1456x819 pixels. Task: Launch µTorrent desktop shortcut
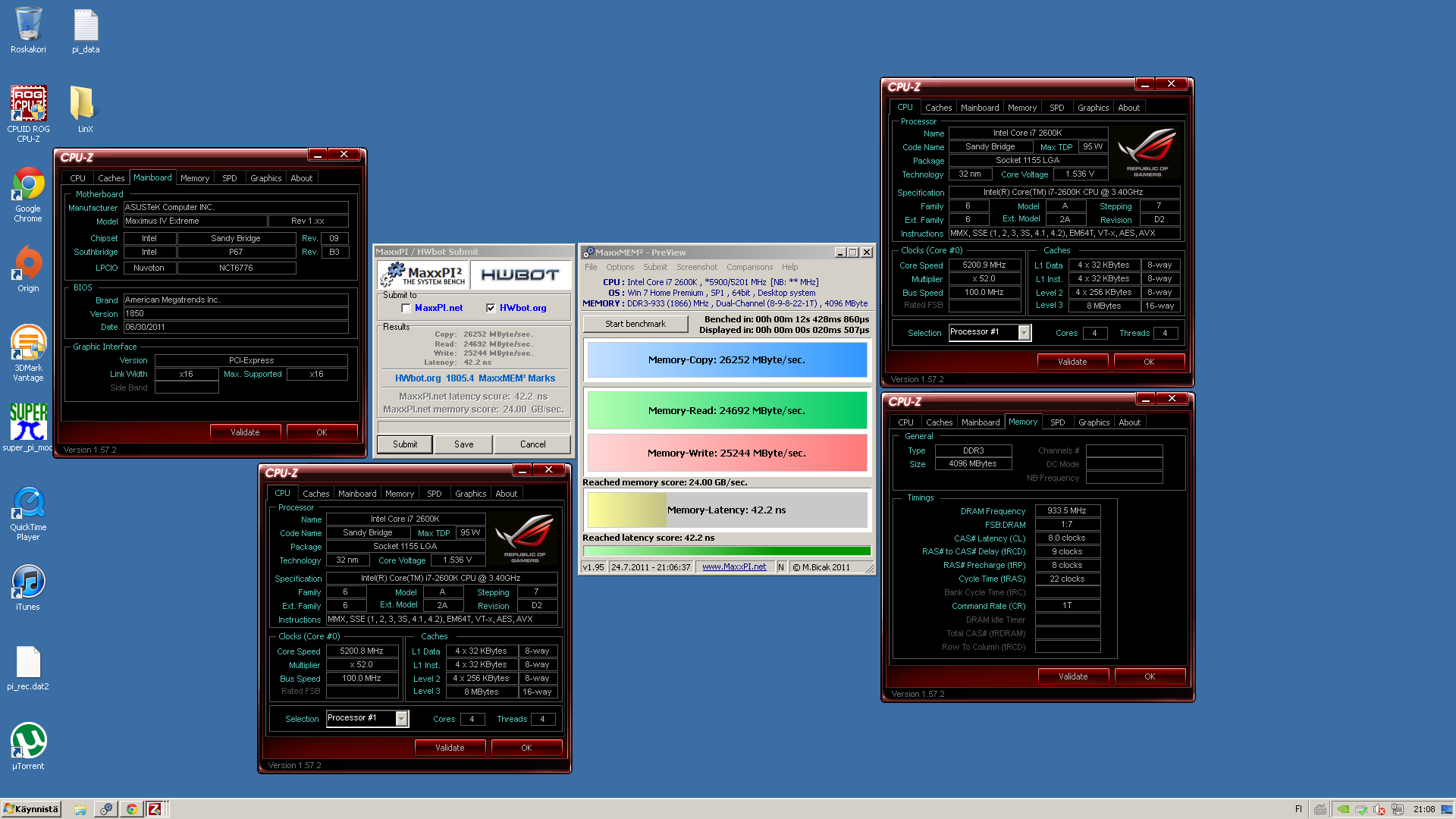pos(28,746)
